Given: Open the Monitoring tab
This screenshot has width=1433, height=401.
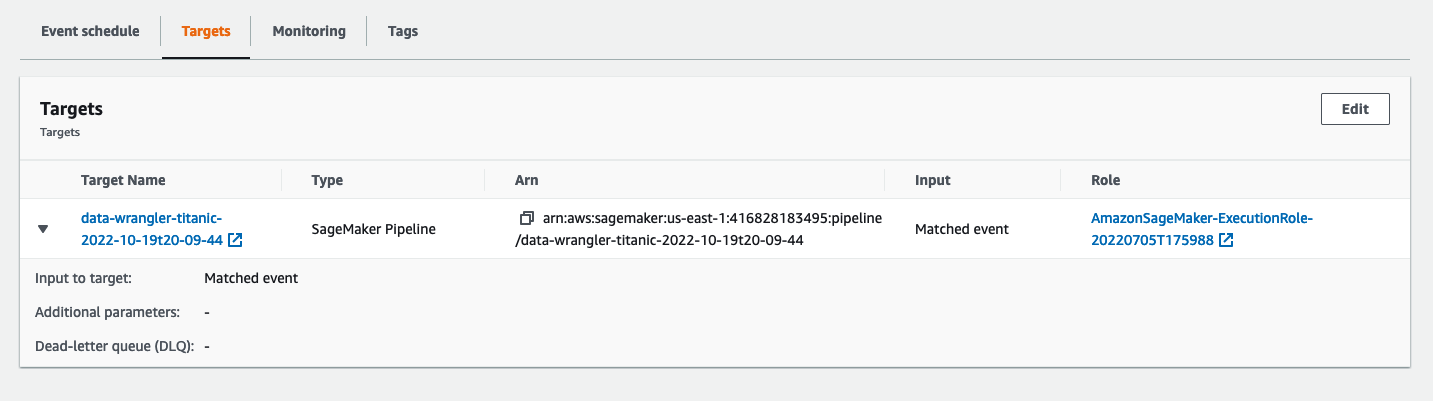Looking at the screenshot, I should click(309, 31).
